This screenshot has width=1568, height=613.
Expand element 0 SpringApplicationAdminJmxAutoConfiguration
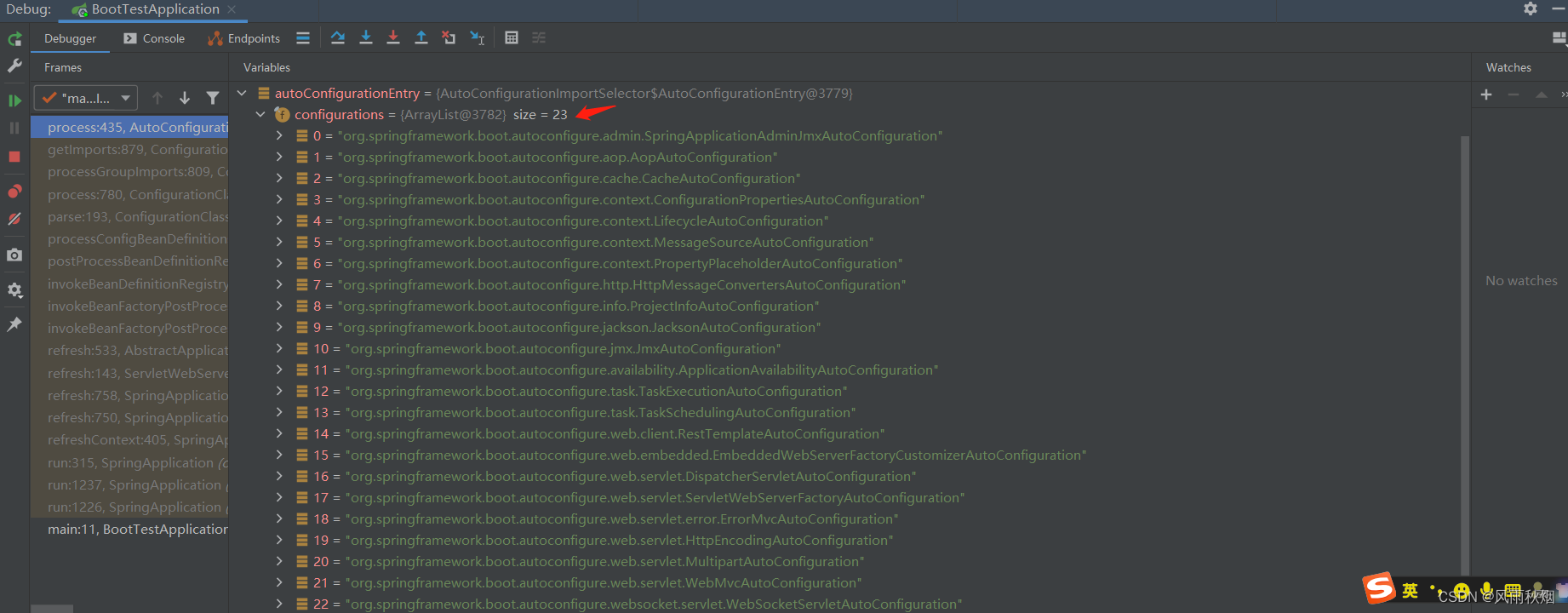click(279, 135)
